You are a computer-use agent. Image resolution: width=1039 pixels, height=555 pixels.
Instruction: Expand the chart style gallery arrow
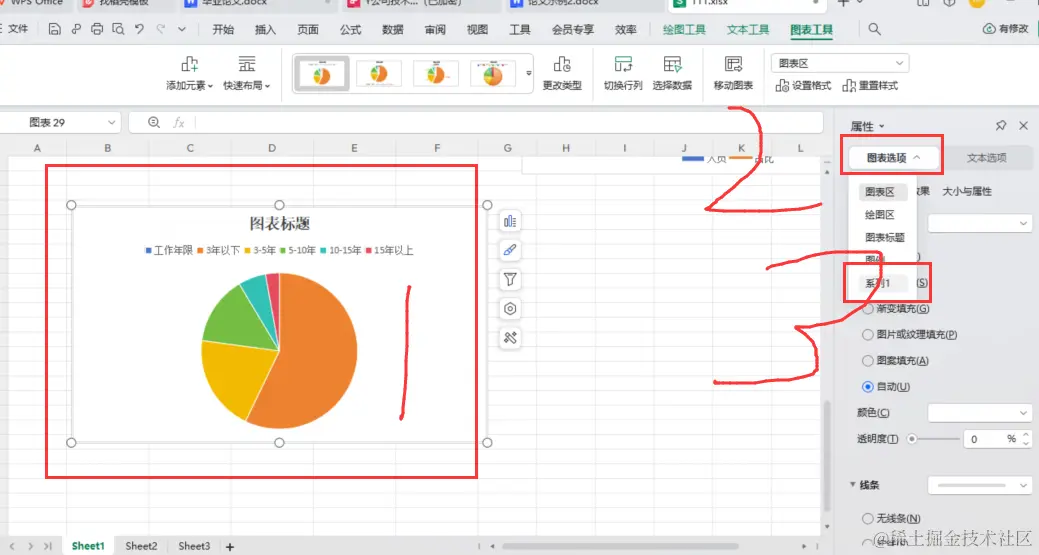click(x=529, y=74)
